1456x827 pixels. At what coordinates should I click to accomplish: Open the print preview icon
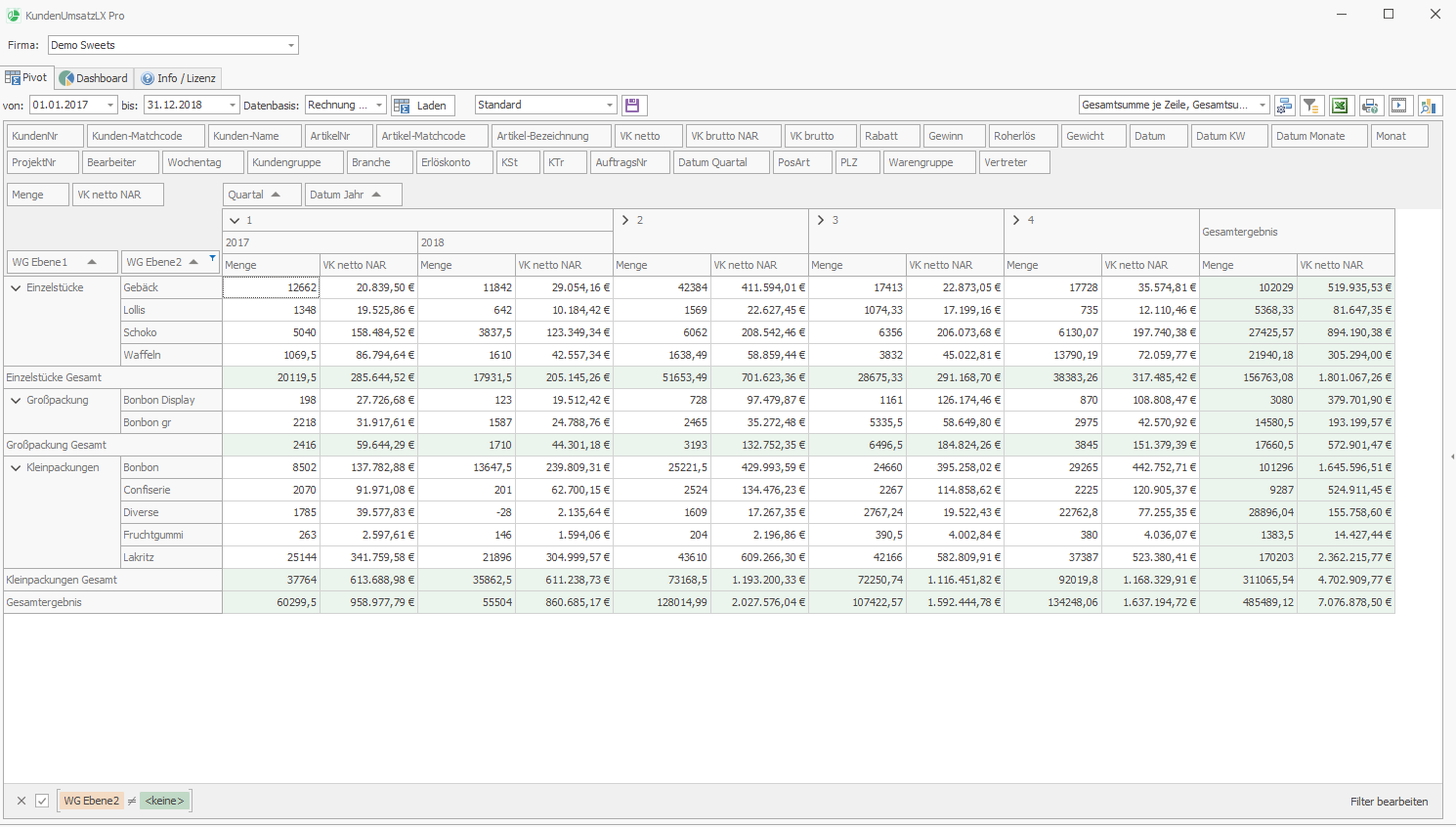click(x=1370, y=106)
